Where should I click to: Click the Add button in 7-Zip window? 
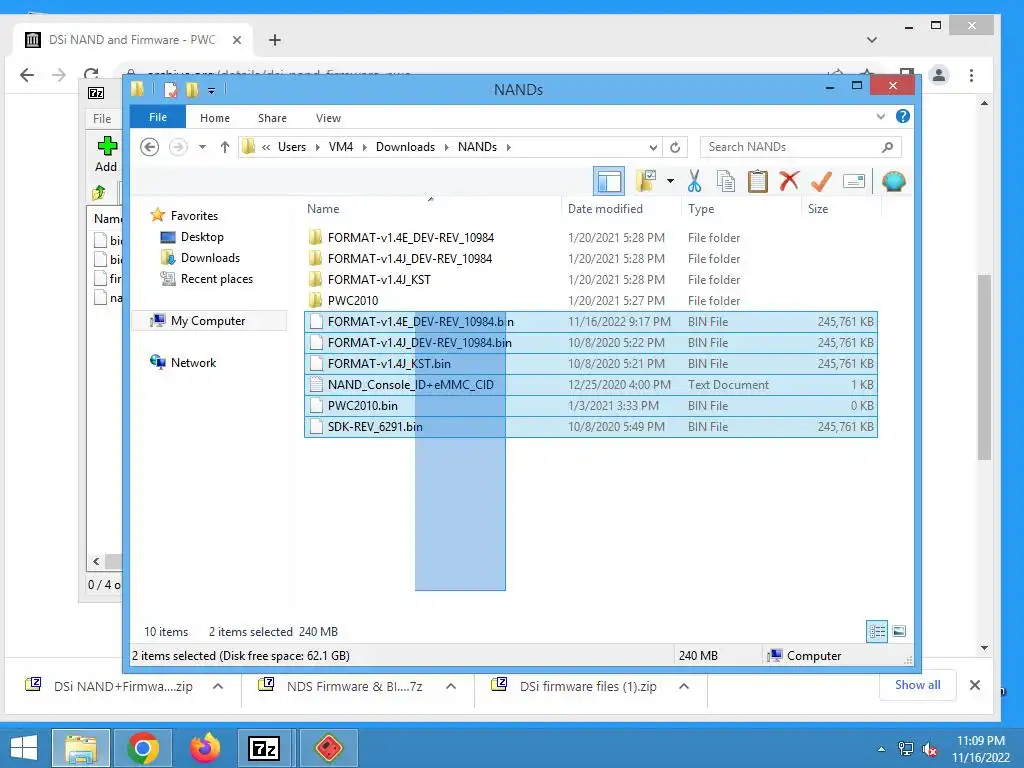[106, 154]
